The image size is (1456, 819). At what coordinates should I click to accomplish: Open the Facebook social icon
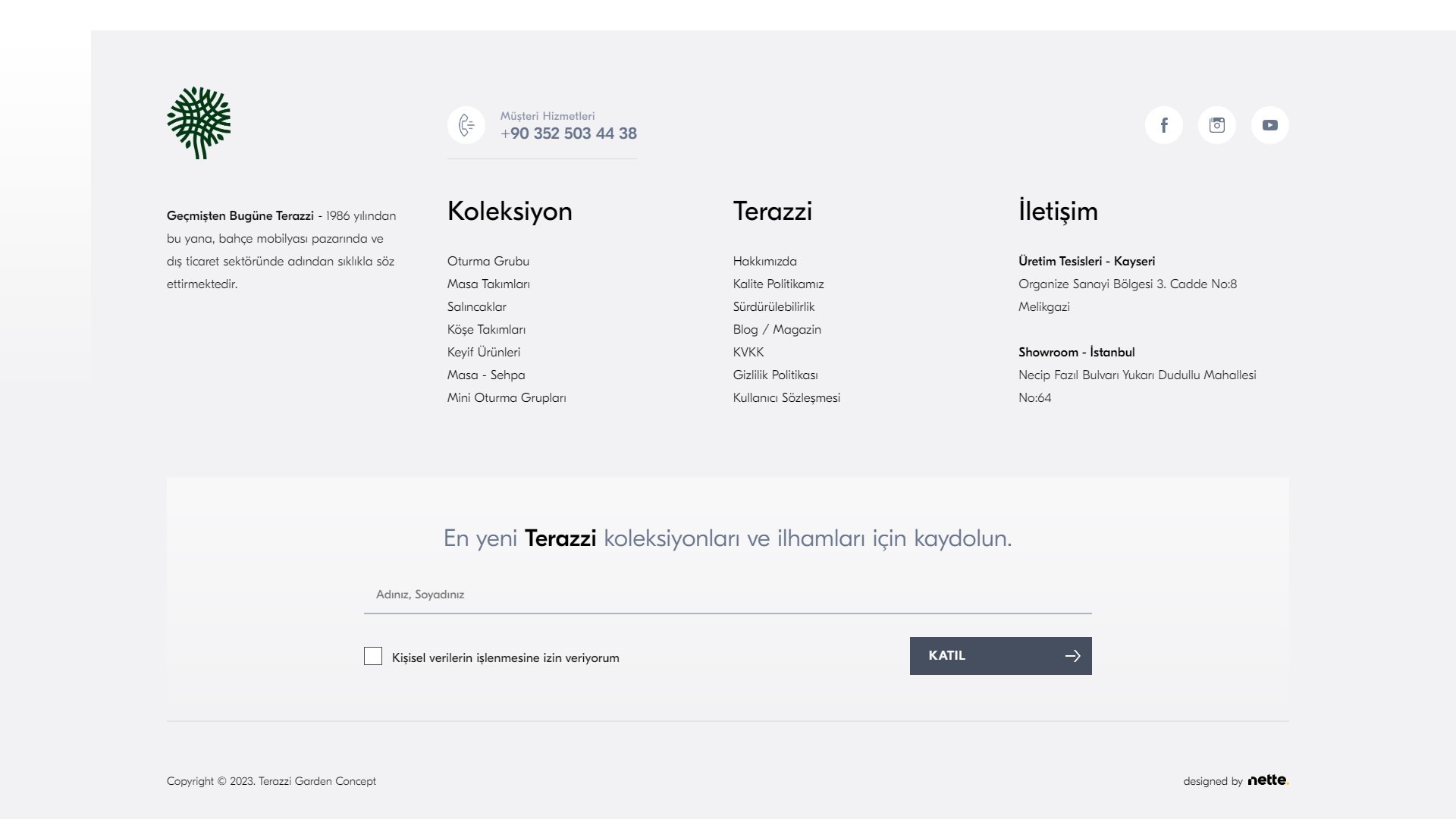click(1164, 125)
